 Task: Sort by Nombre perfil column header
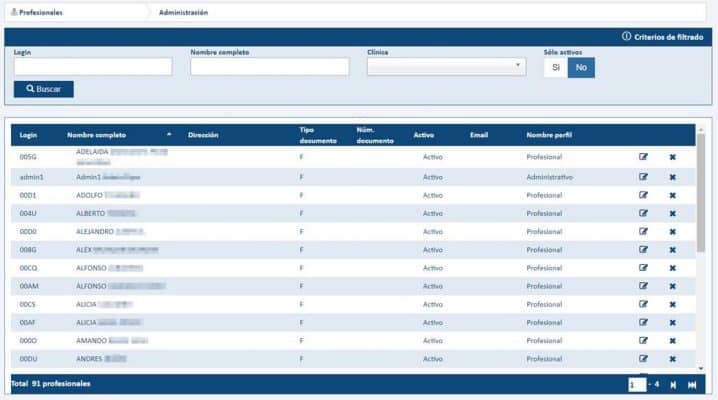549,134
